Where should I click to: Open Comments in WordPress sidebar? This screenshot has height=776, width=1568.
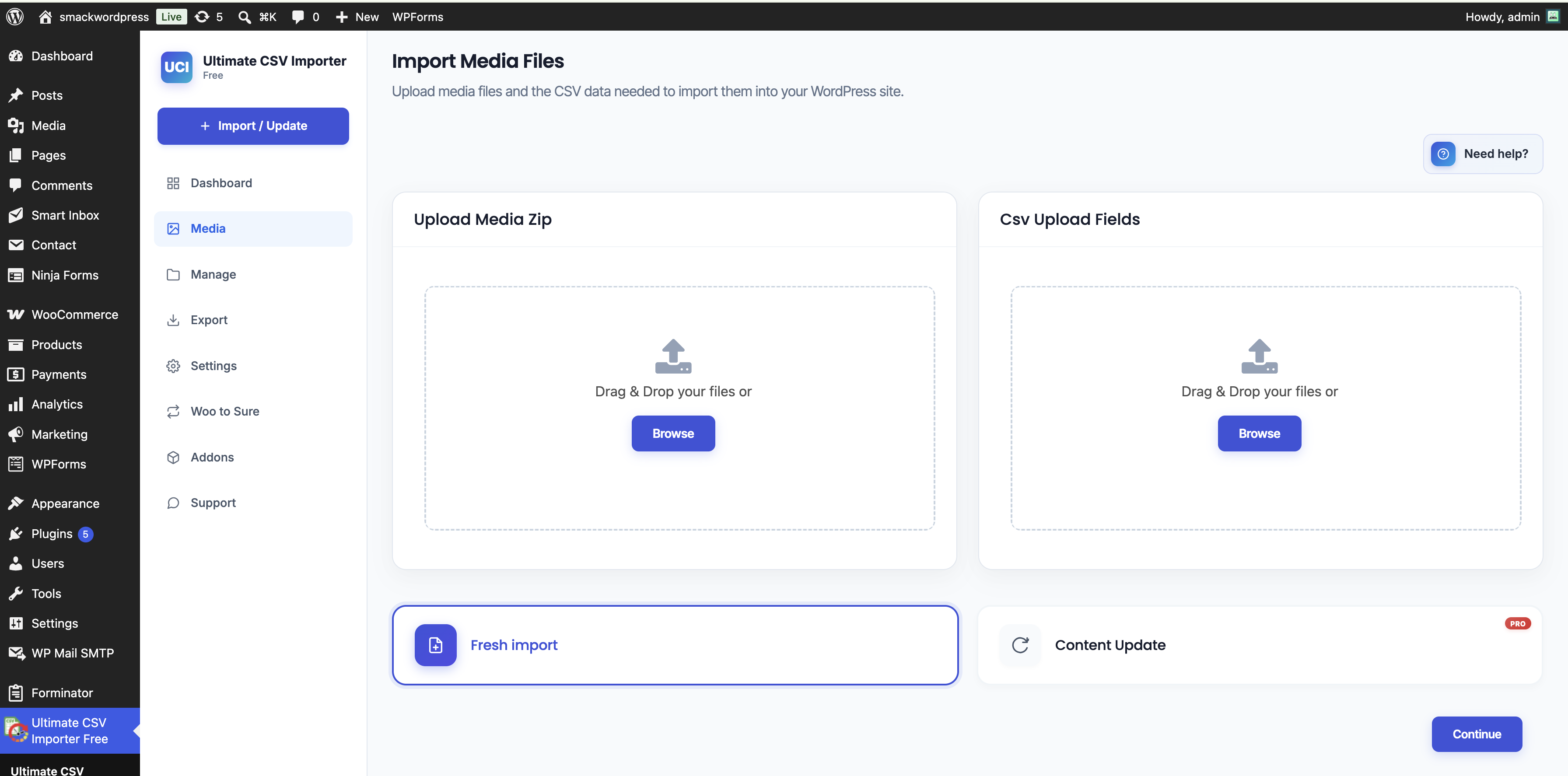click(70, 185)
